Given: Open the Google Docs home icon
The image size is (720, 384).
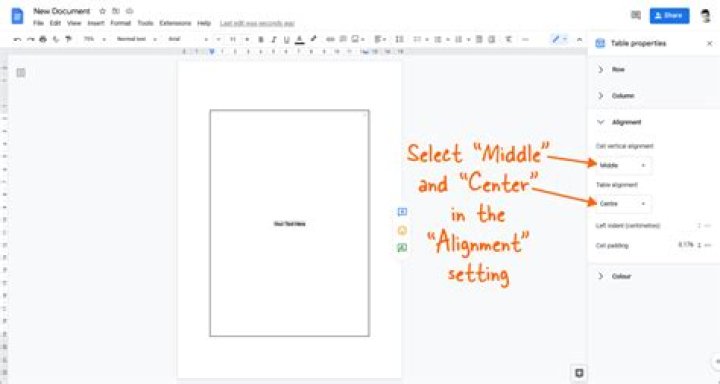Looking at the screenshot, I should 17,16.
